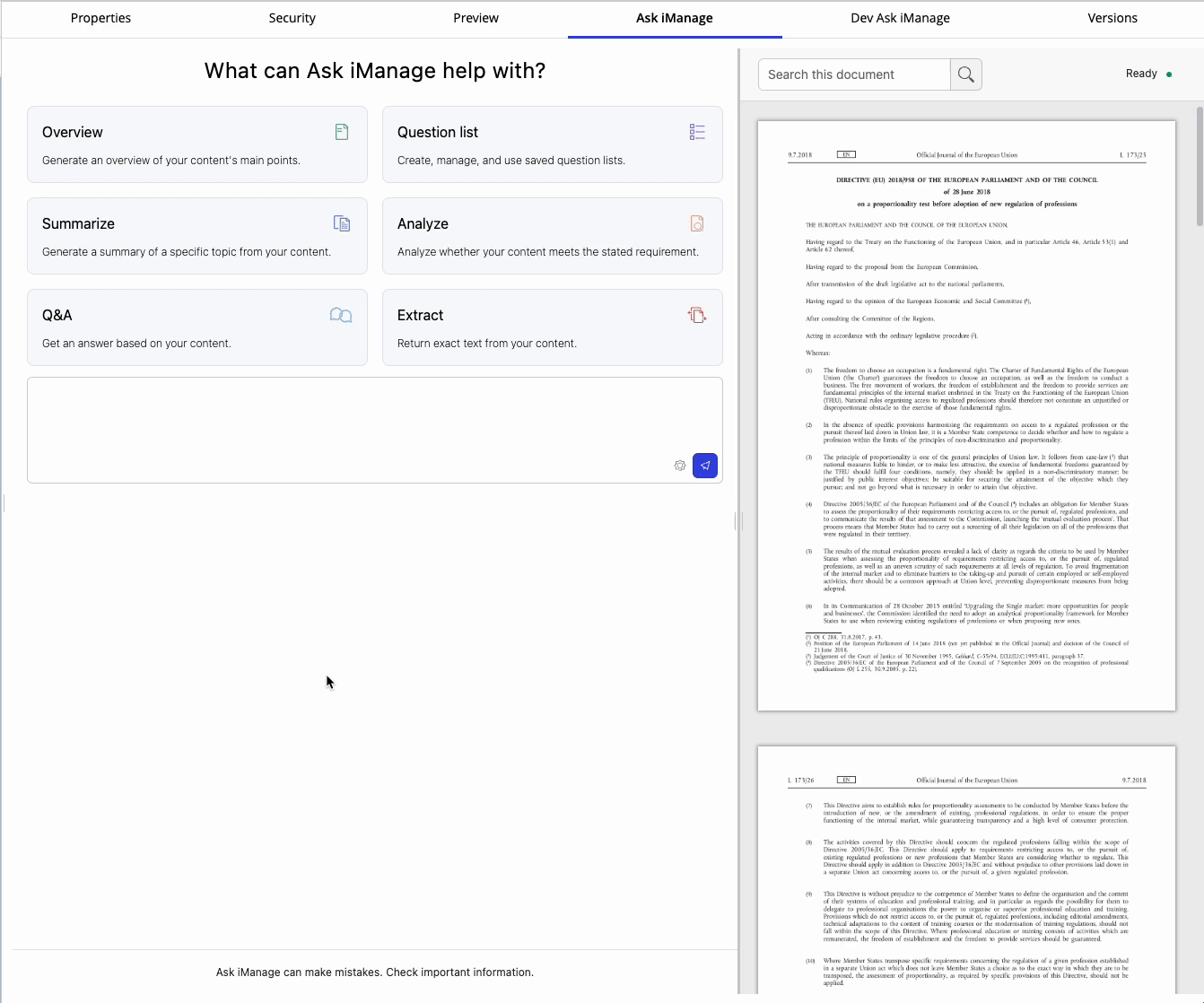1204x1003 pixels.
Task: Switch to the Preview tab
Action: 475,18
